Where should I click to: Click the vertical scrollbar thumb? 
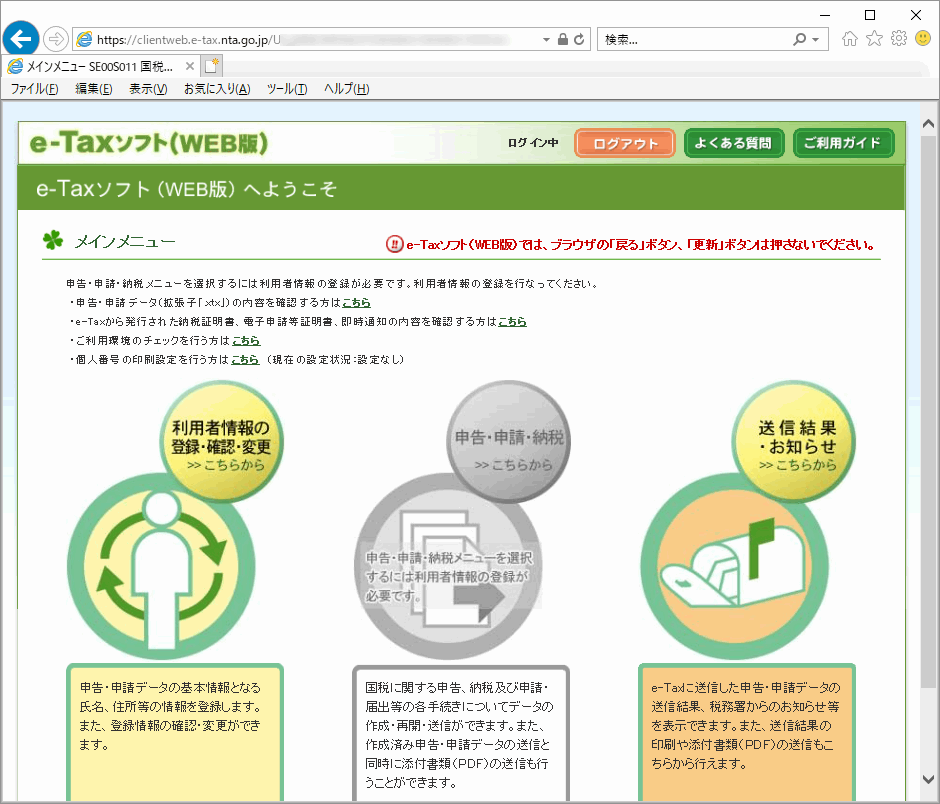(x=928, y=411)
